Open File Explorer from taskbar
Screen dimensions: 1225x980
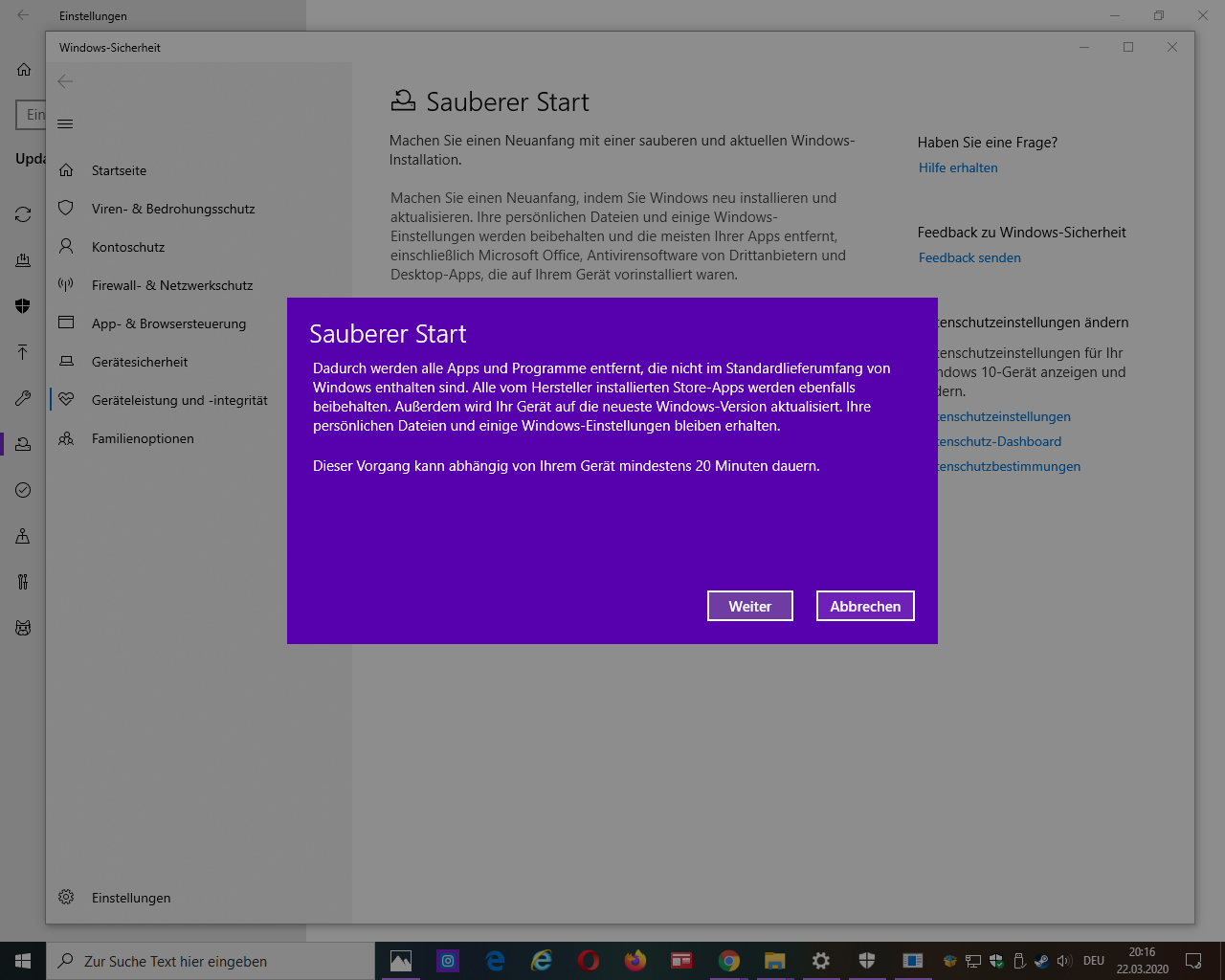click(775, 961)
